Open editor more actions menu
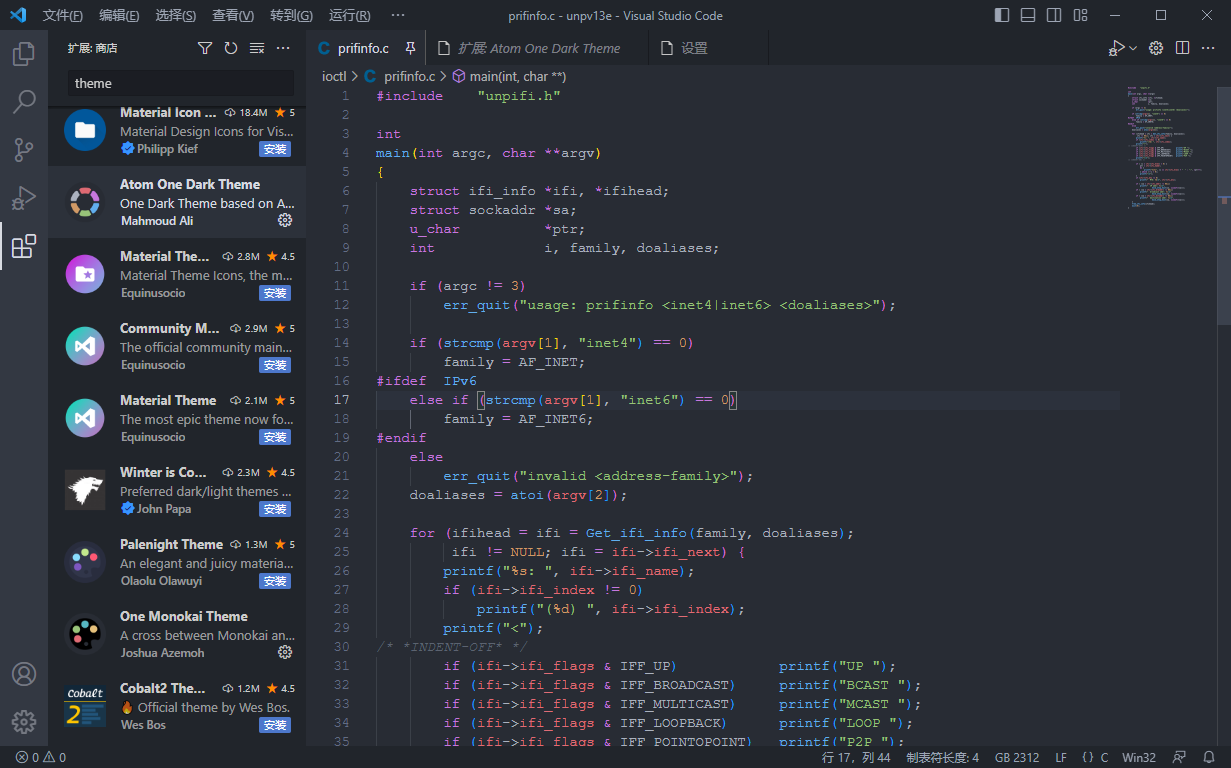Screen dimensions: 1231x768 click(1208, 48)
